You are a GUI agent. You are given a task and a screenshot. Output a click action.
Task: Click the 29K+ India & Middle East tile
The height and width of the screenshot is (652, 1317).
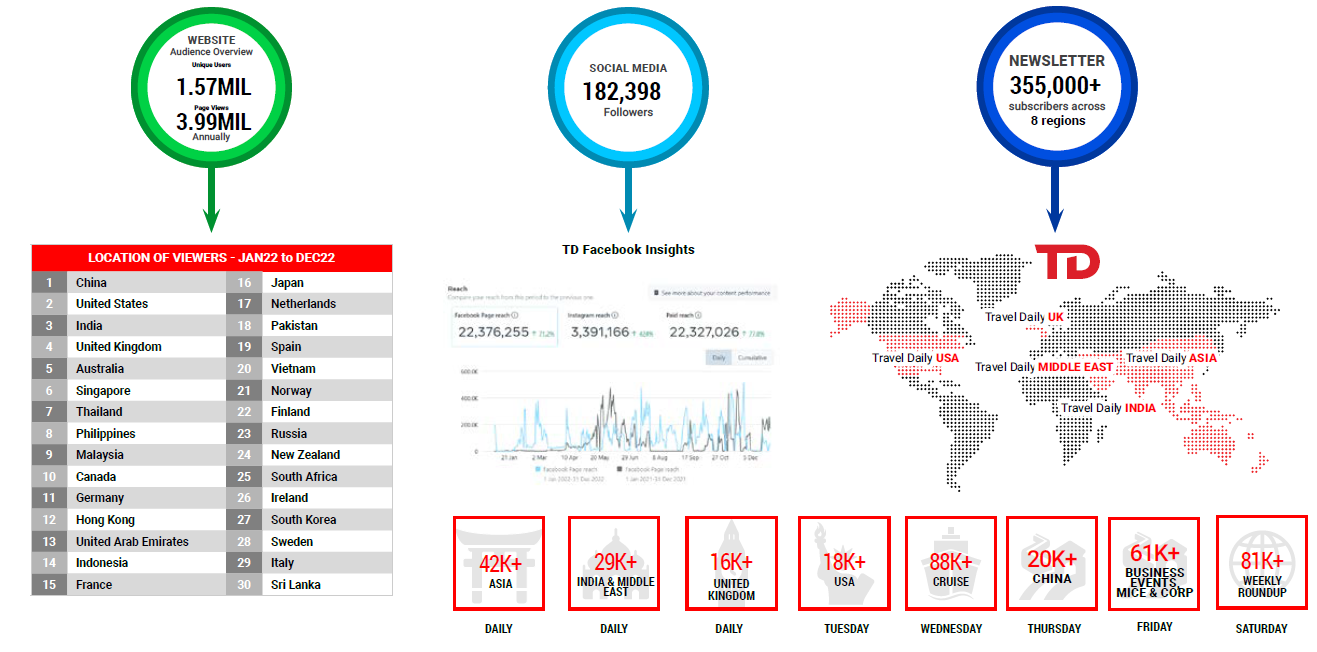tap(614, 563)
